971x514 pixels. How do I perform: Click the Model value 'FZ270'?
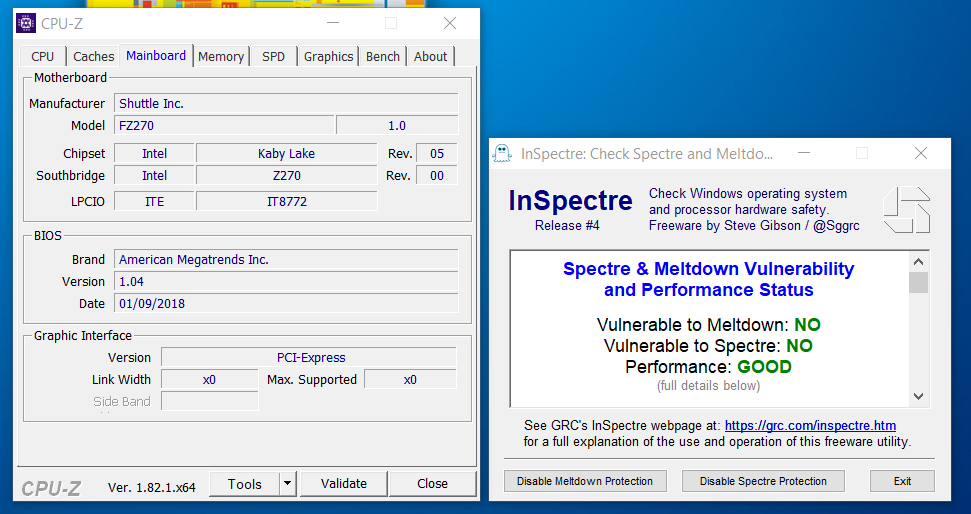click(224, 126)
